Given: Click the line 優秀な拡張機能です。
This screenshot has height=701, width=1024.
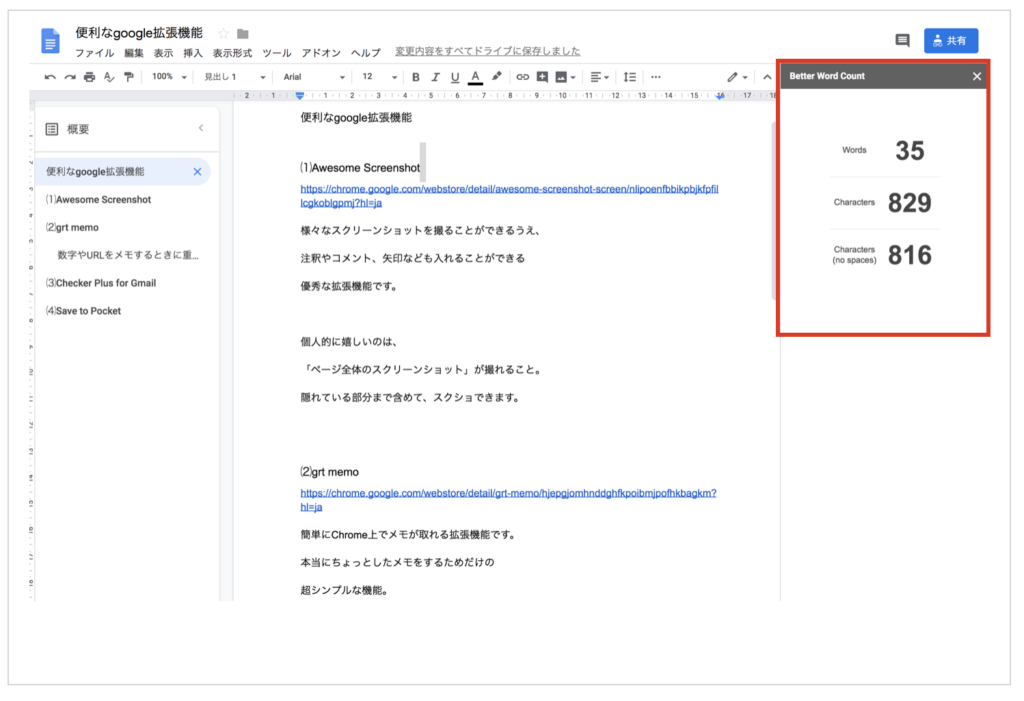Looking at the screenshot, I should point(349,286).
